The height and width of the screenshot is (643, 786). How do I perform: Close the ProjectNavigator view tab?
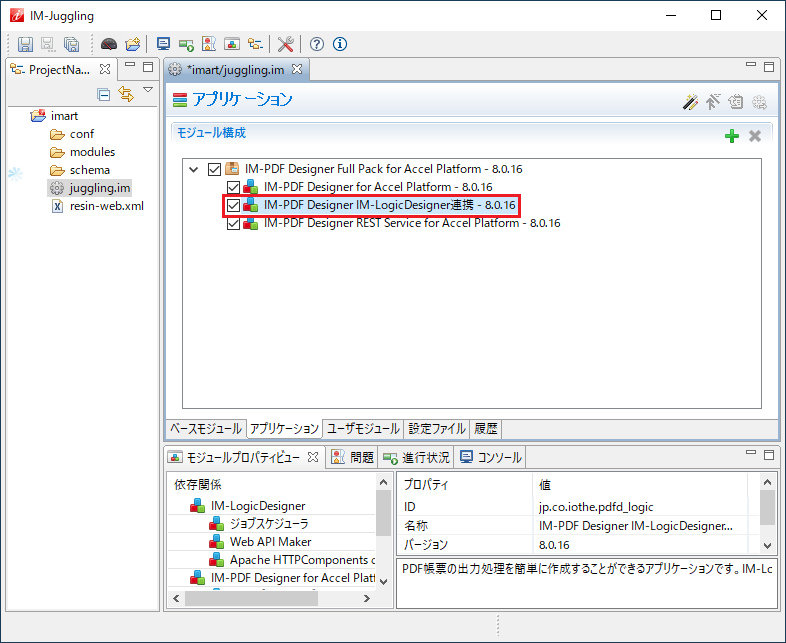point(105,69)
